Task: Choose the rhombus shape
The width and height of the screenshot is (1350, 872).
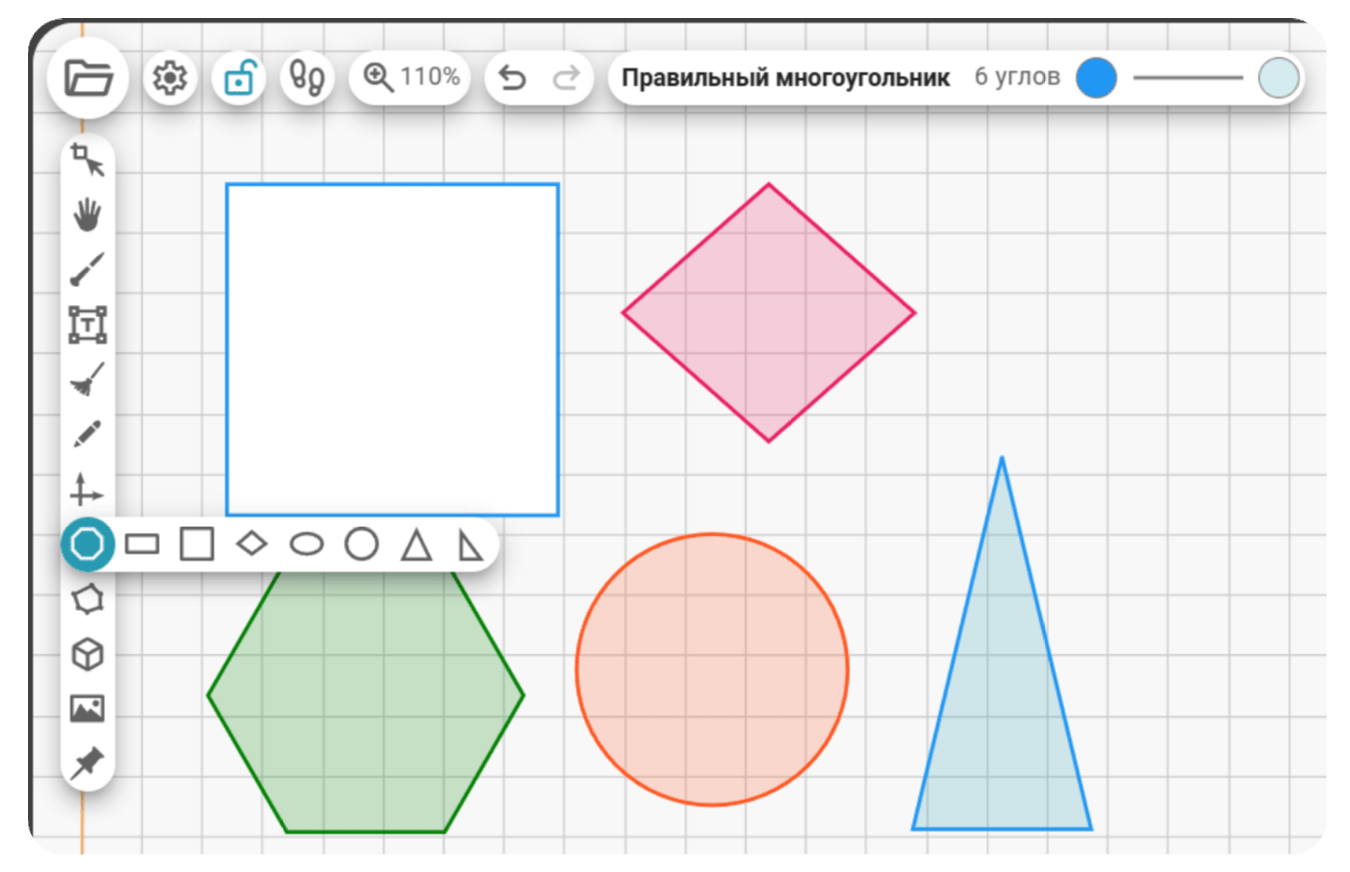Action: click(x=252, y=544)
